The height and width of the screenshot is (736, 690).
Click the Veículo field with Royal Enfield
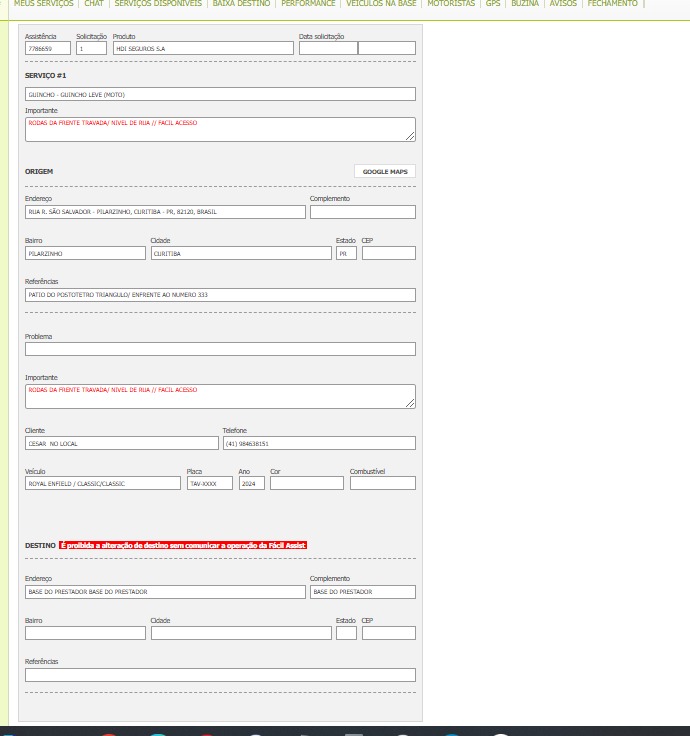tap(103, 483)
